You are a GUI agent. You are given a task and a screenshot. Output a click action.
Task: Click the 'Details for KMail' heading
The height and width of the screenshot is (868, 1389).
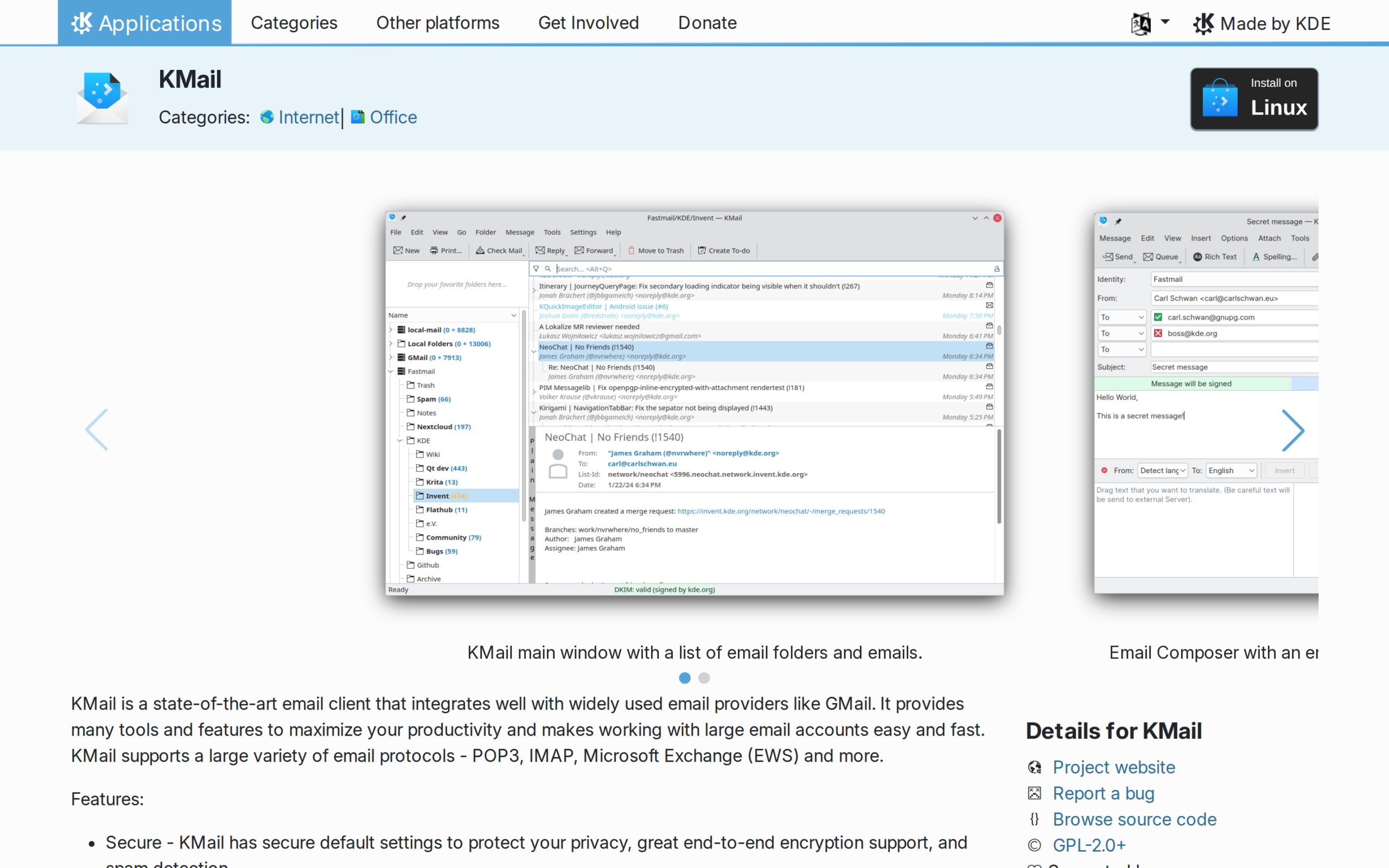click(1113, 731)
